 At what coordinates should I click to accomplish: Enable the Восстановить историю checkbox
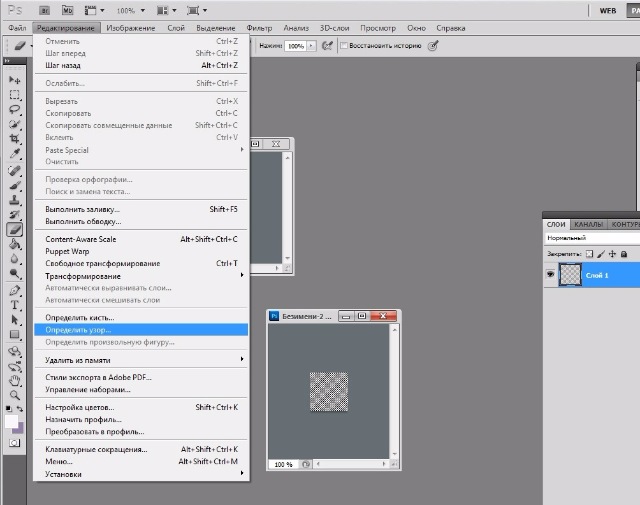[x=345, y=46]
